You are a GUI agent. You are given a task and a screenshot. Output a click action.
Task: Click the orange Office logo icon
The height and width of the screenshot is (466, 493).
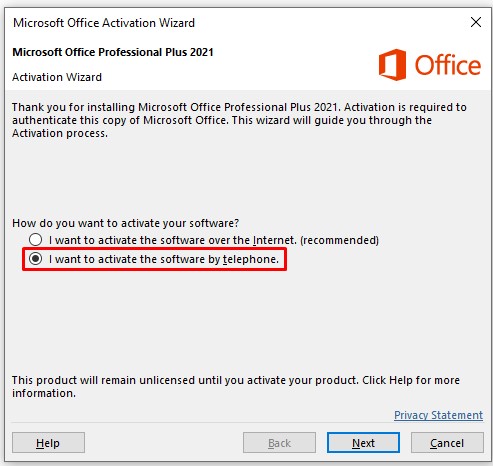(392, 65)
